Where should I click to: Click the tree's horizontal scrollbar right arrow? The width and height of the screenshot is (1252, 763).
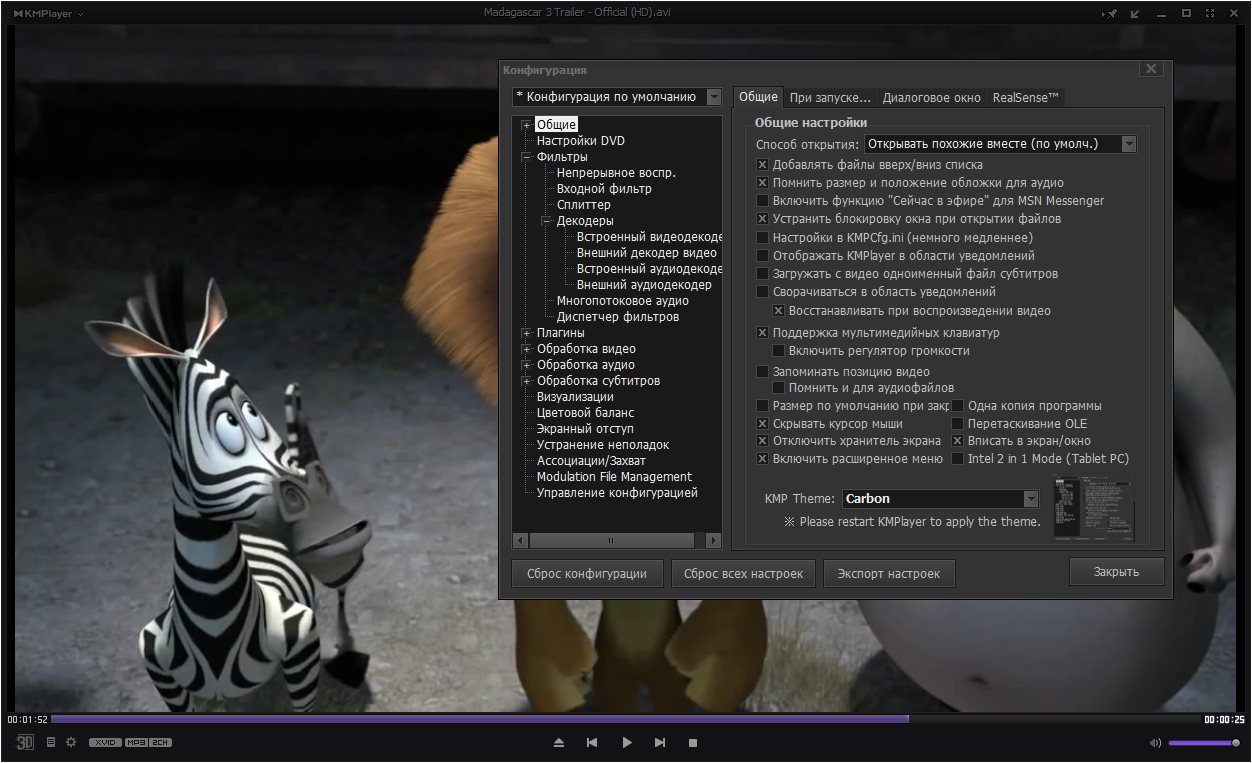(x=713, y=541)
